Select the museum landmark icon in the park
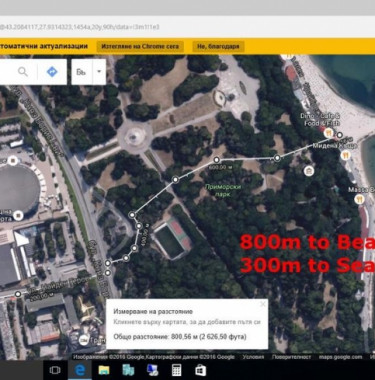375x380 pixels. tap(309, 171)
